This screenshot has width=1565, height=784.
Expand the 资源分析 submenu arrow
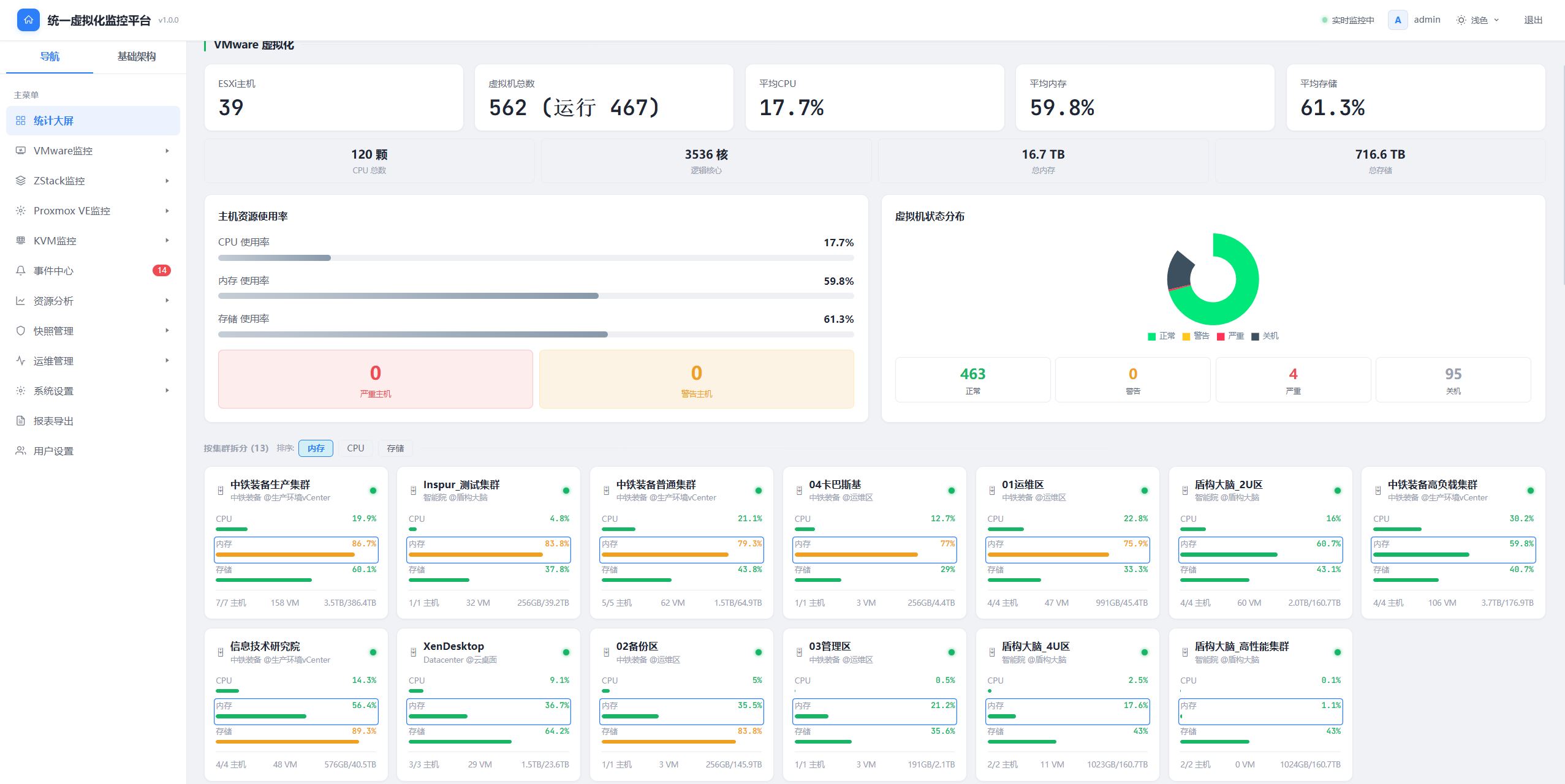[x=167, y=301]
